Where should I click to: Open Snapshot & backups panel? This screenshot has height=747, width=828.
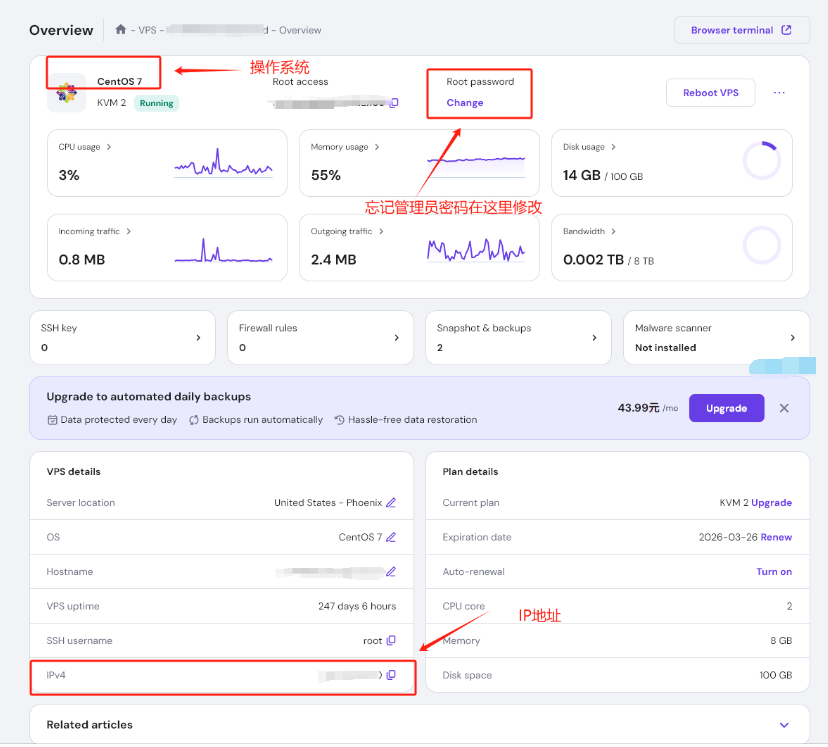(x=518, y=338)
